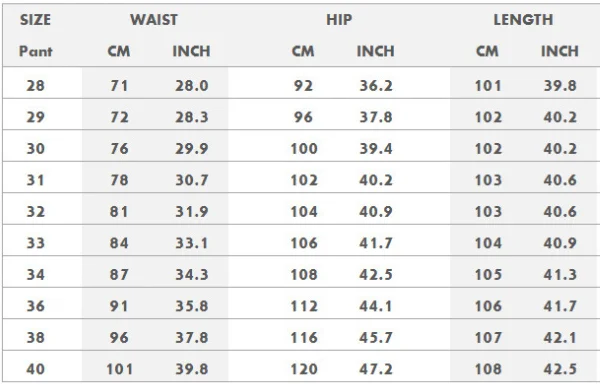The height and width of the screenshot is (385, 600).
Task: Click length inch value 39.8
Action: pyautogui.click(x=560, y=85)
